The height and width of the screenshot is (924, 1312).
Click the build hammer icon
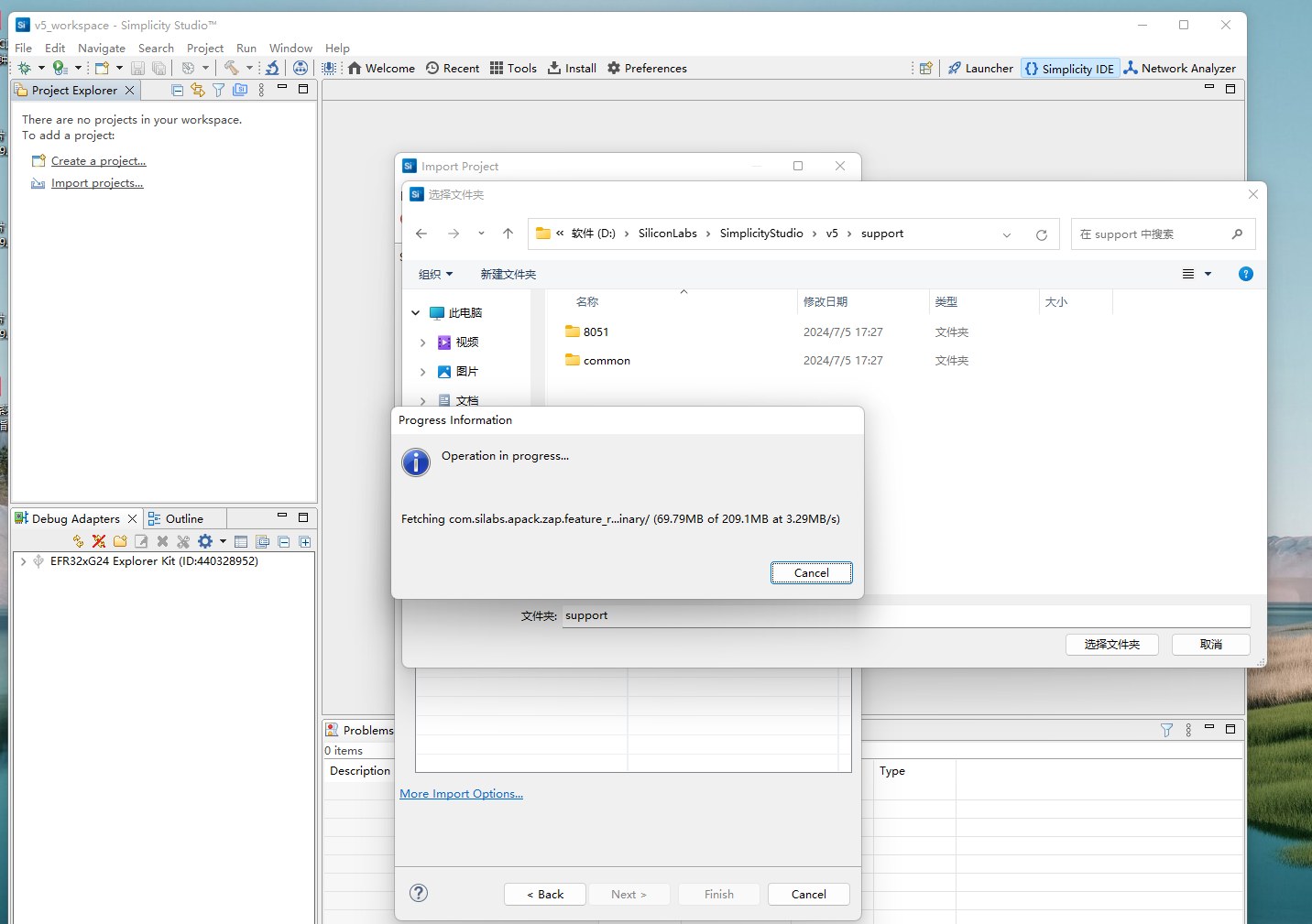tap(231, 68)
